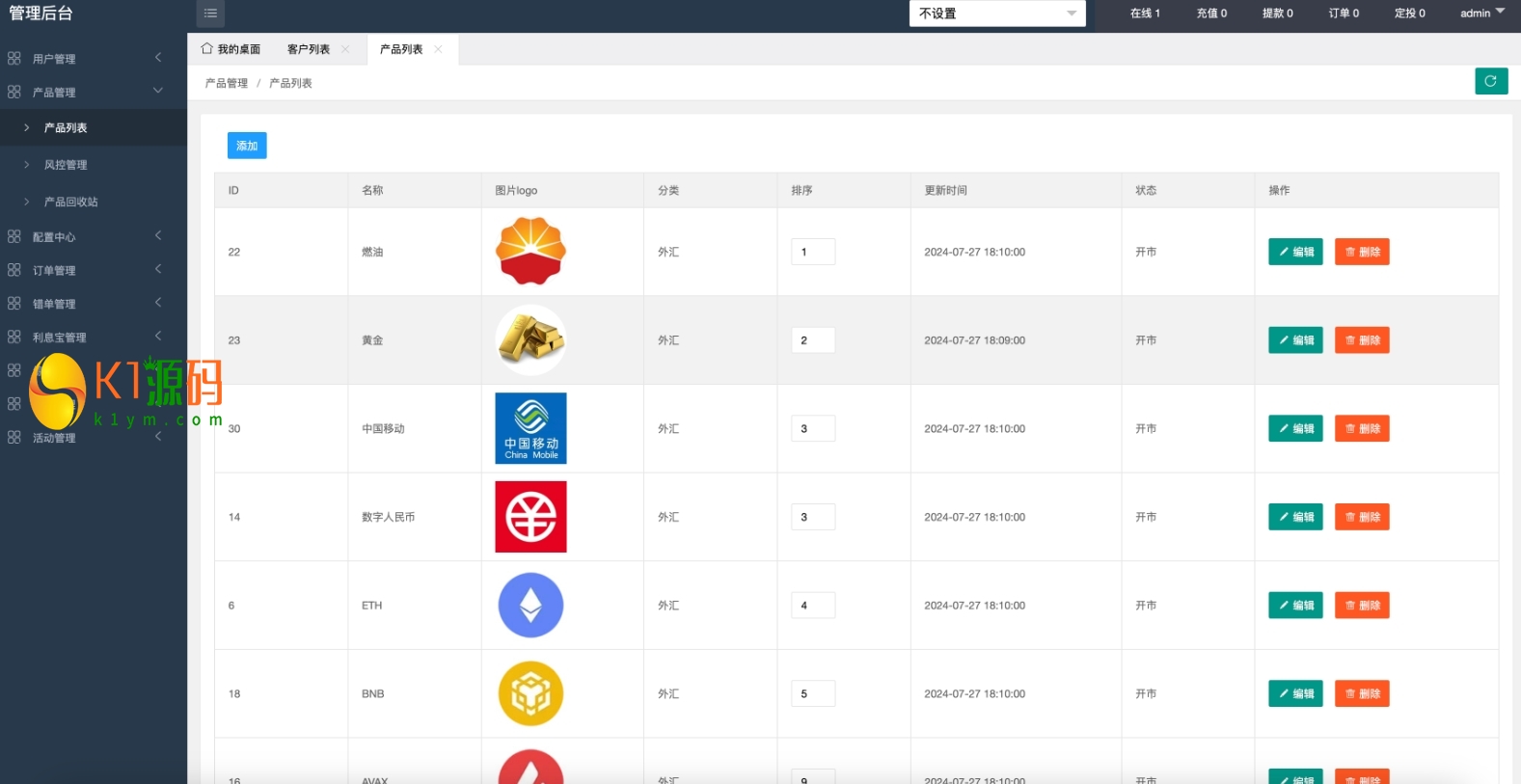Image resolution: width=1521 pixels, height=784 pixels.
Task: Click the 提款 0 header counter
Action: click(x=1277, y=14)
